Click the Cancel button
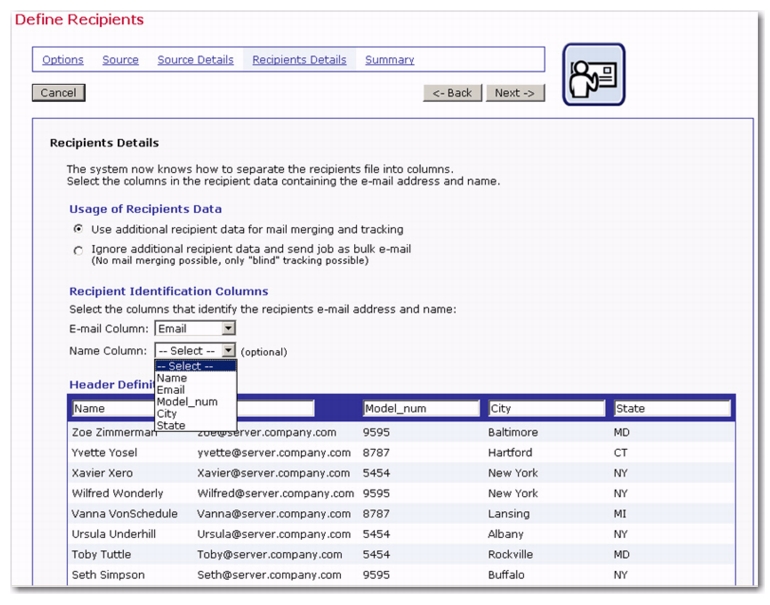The image size is (770, 605). coord(58,93)
